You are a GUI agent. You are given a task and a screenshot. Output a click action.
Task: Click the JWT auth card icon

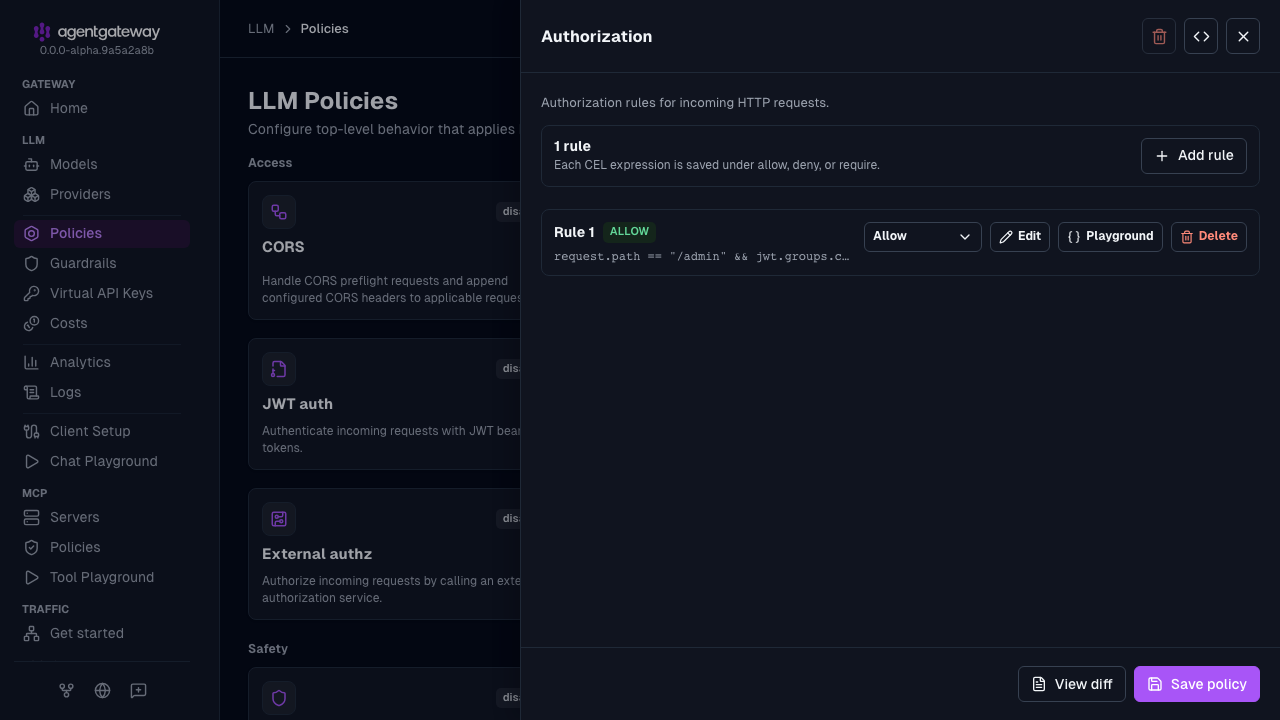tap(279, 369)
